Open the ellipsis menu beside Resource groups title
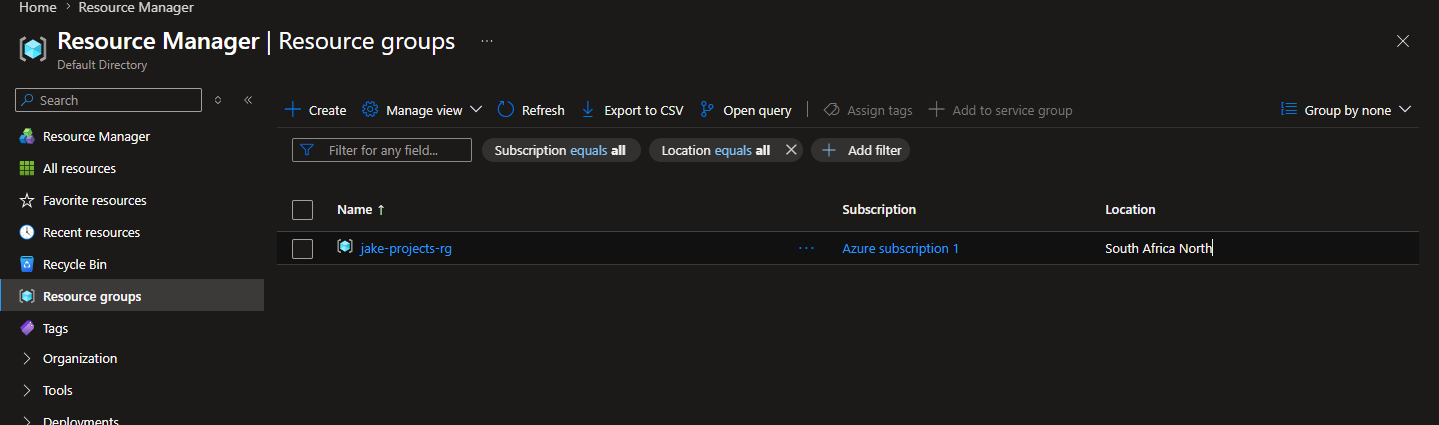 (x=487, y=41)
